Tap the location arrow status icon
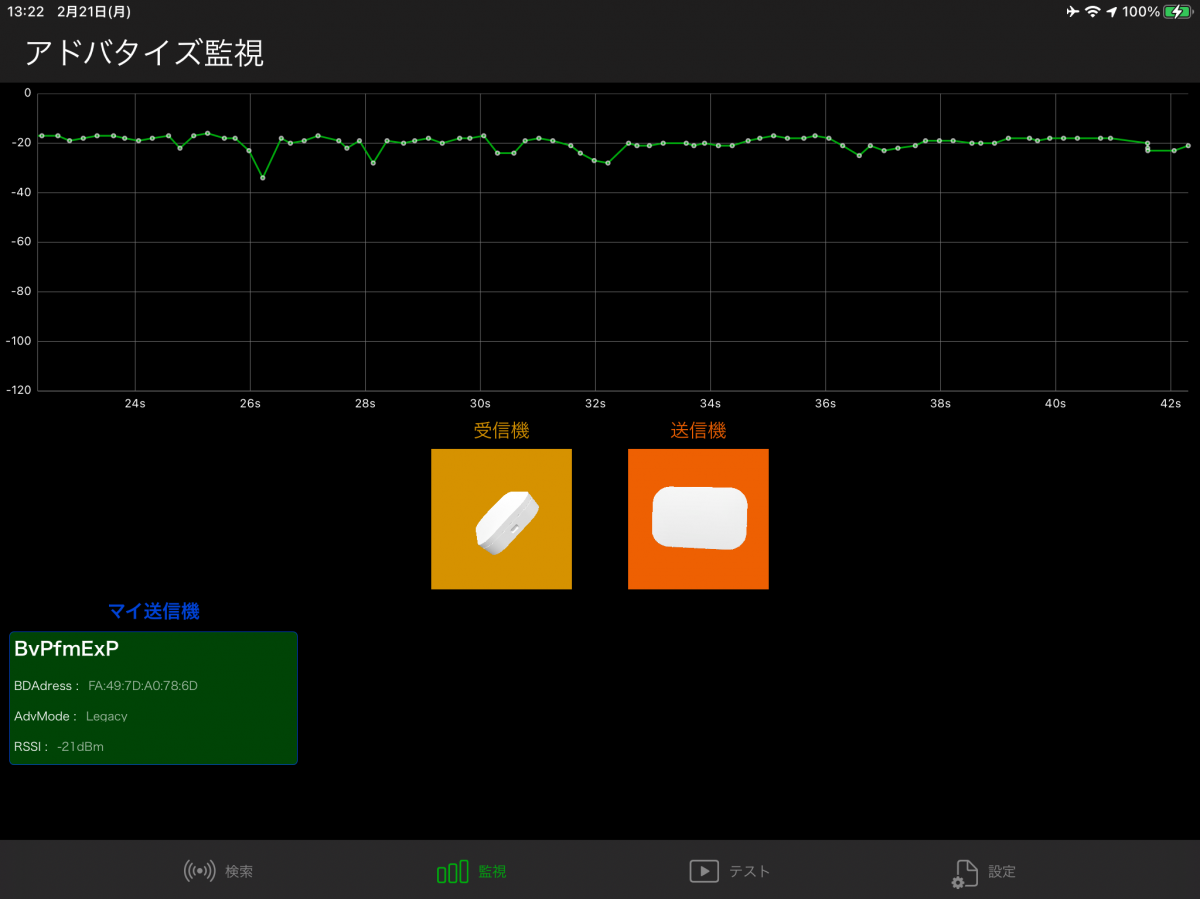 pos(1112,12)
